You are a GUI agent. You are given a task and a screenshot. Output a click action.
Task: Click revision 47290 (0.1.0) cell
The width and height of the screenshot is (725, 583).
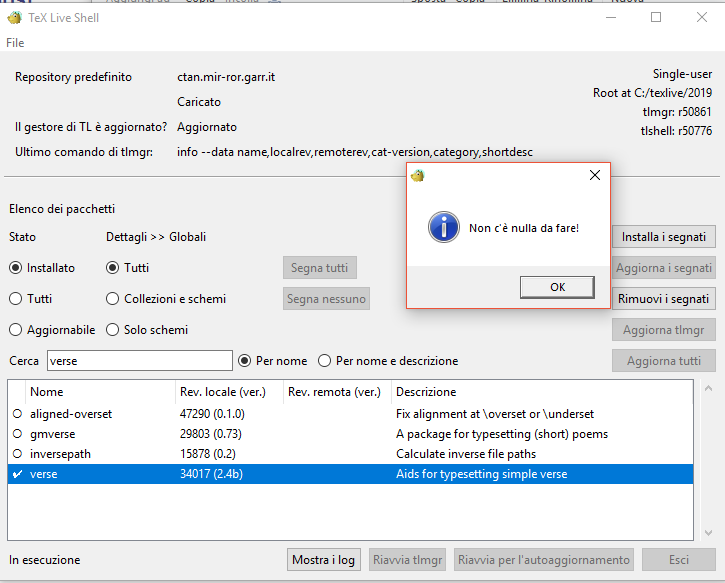click(212, 414)
